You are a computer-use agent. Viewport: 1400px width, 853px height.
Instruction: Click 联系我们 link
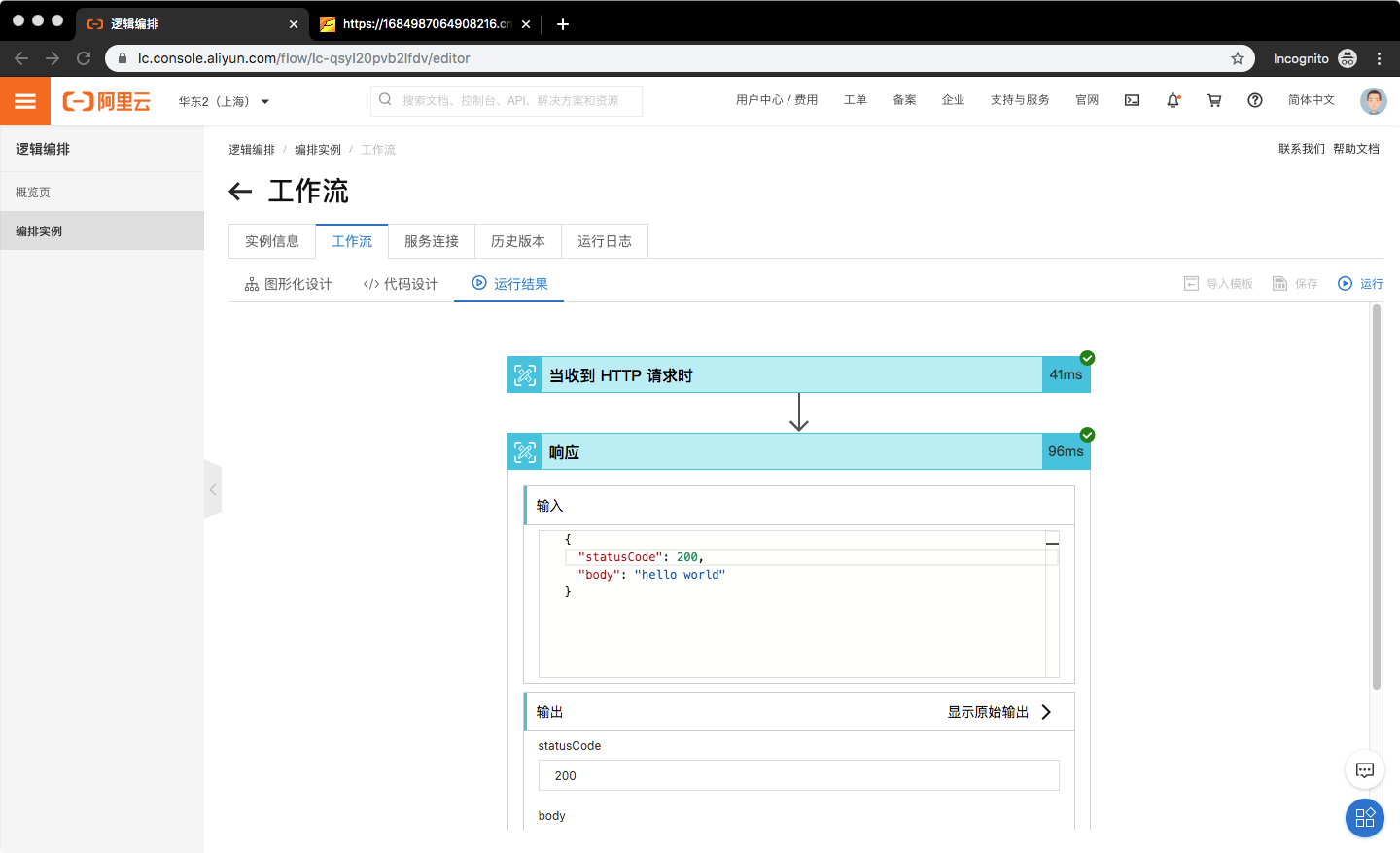tap(1302, 149)
